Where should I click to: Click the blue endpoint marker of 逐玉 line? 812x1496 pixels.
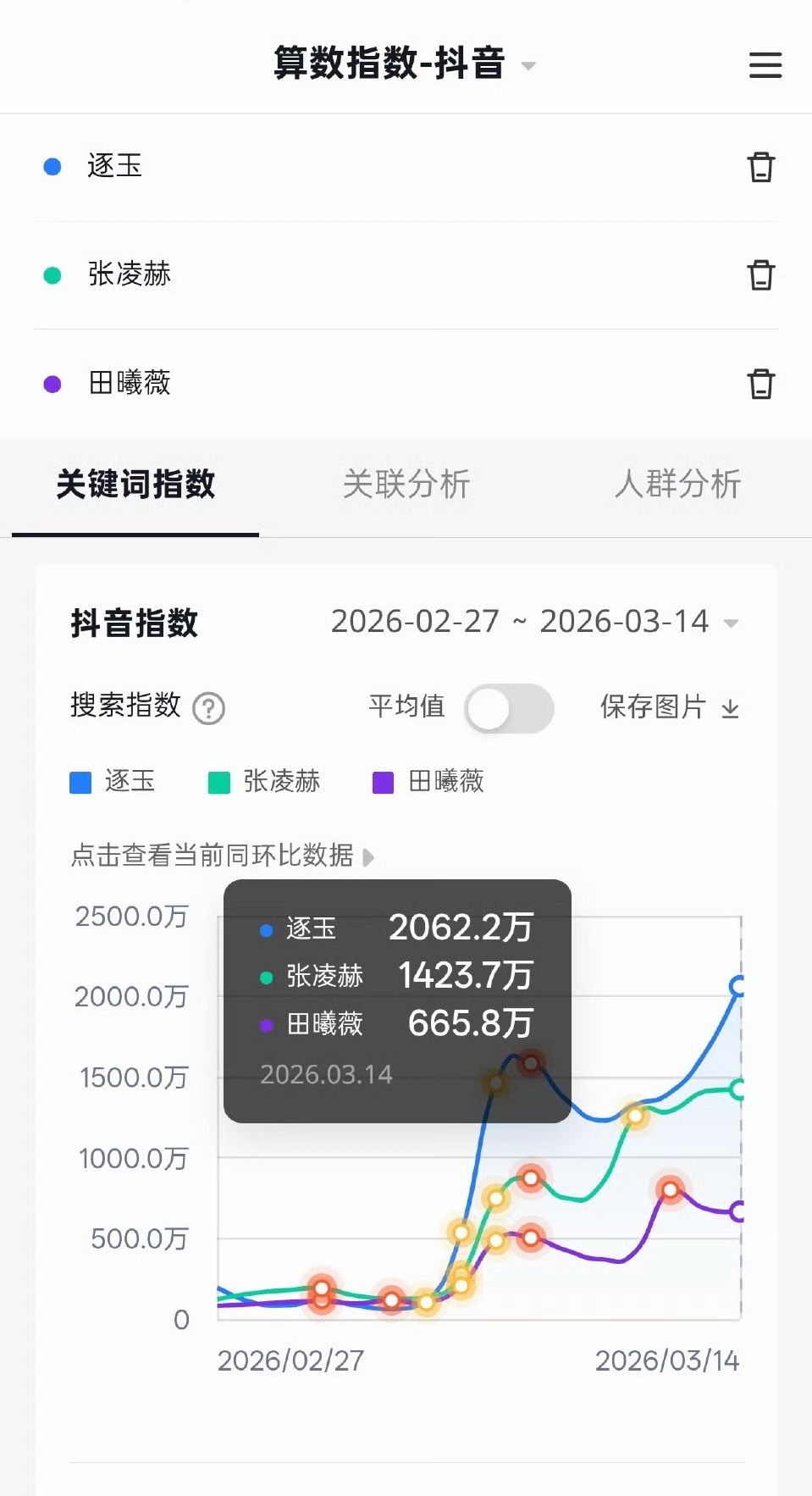(737, 986)
